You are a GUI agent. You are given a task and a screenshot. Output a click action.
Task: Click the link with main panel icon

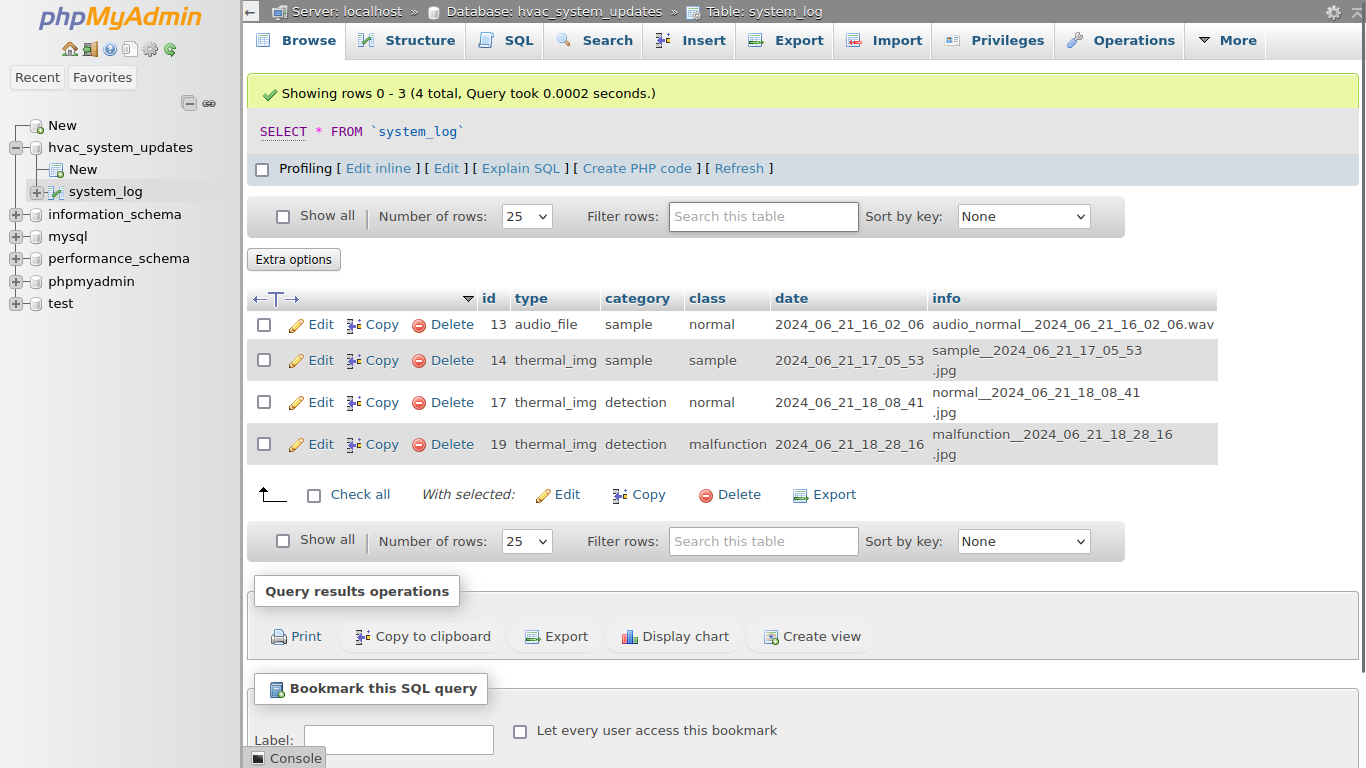209,103
